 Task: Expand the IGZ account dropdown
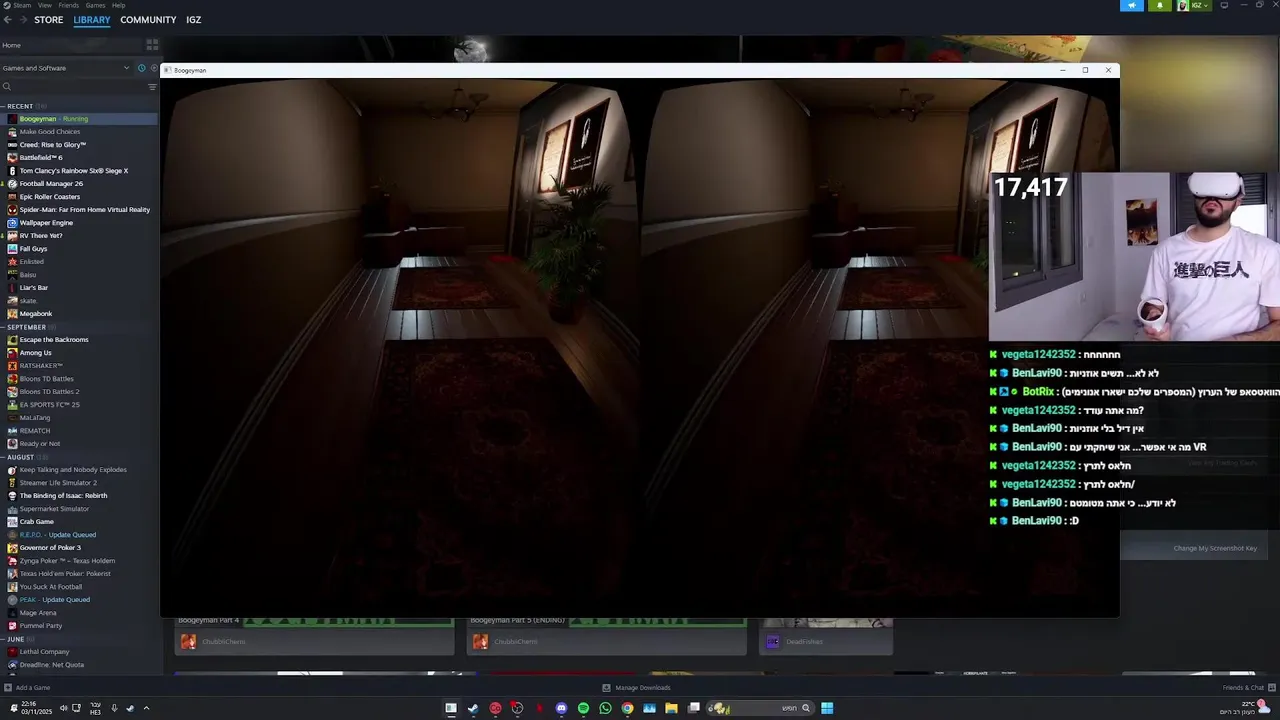click(x=1193, y=5)
